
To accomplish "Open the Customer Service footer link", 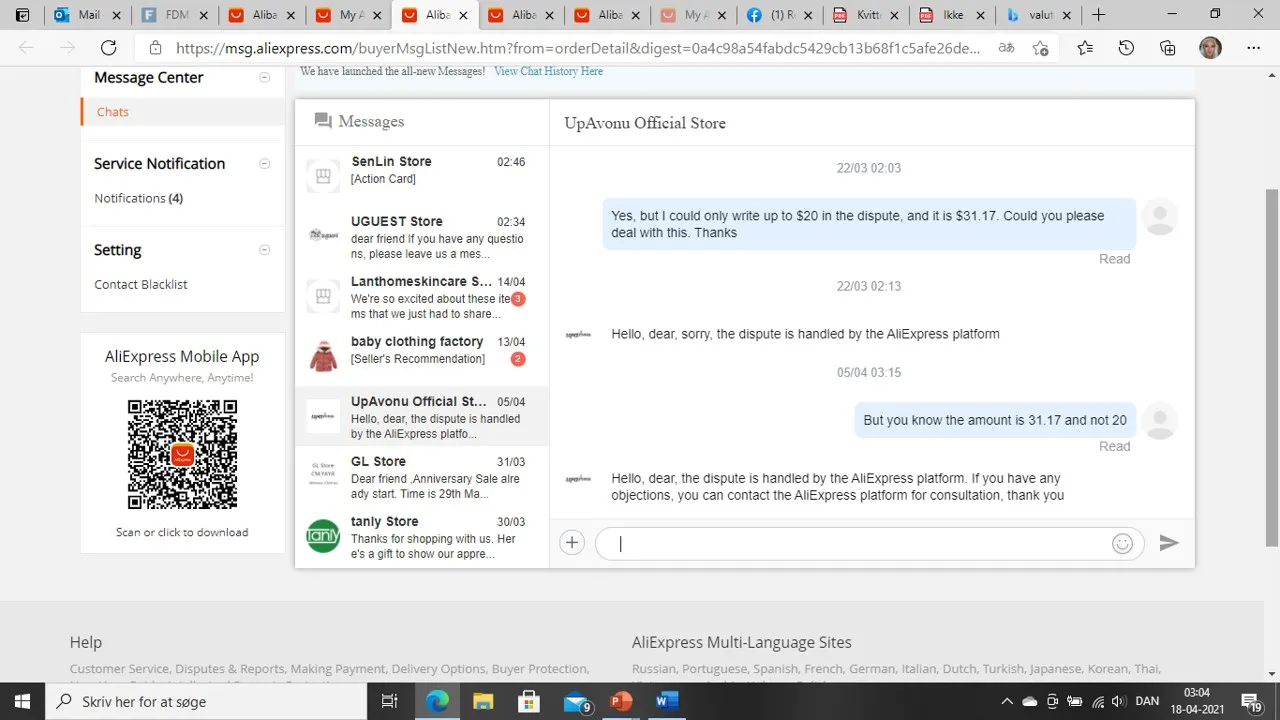I will 120,669.
